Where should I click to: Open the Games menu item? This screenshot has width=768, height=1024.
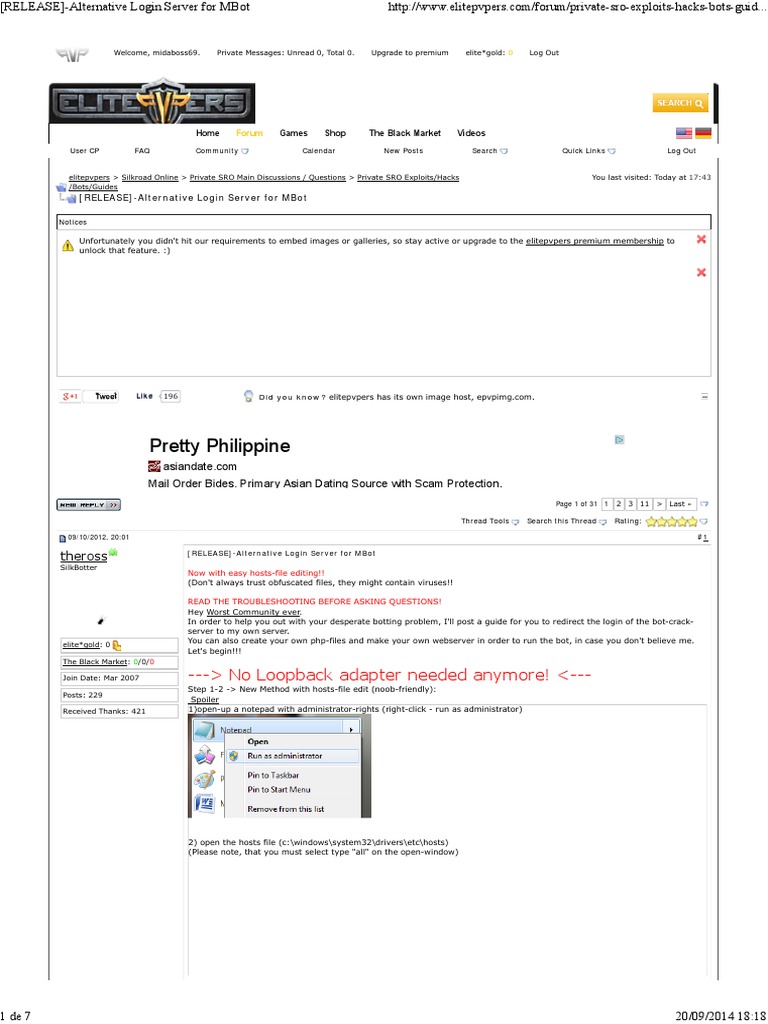[x=293, y=133]
